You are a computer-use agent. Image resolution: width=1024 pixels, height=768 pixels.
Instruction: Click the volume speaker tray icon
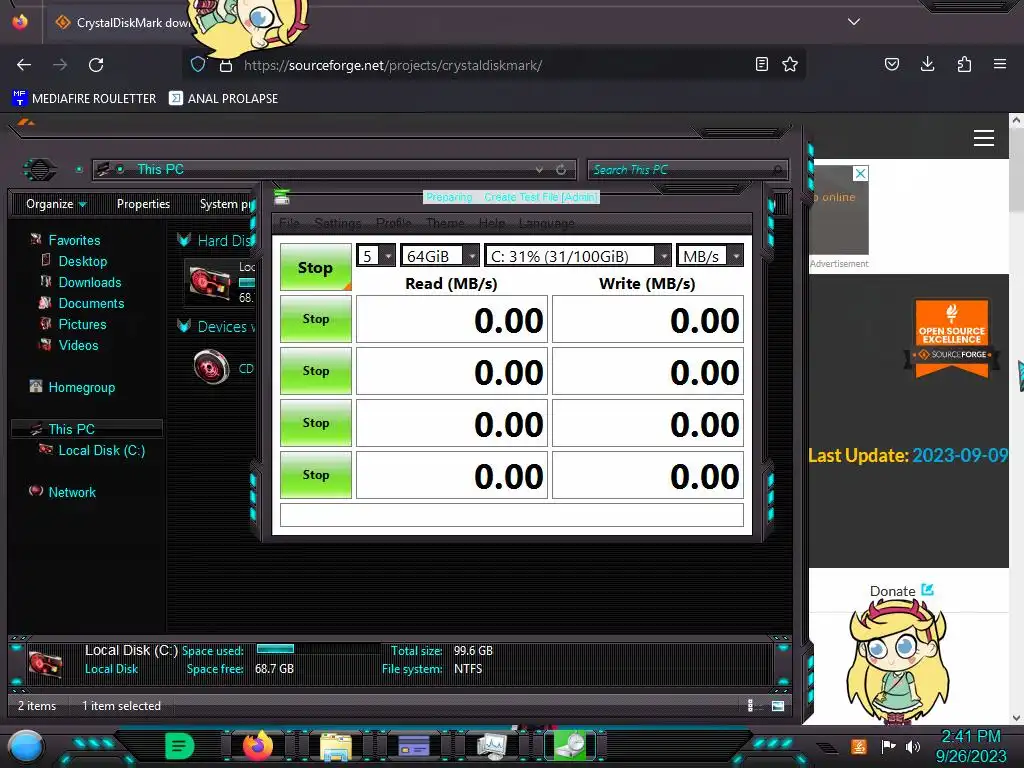[912, 746]
